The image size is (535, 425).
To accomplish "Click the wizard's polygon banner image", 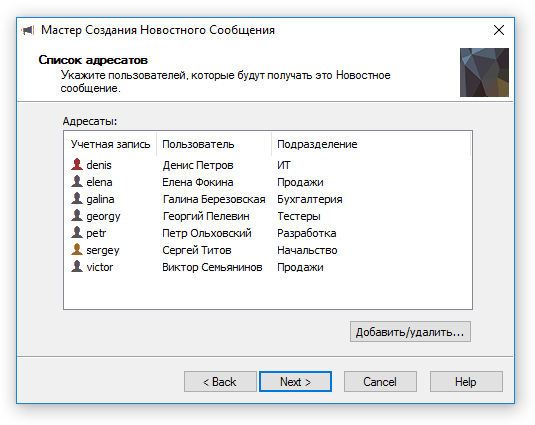I will point(484,72).
